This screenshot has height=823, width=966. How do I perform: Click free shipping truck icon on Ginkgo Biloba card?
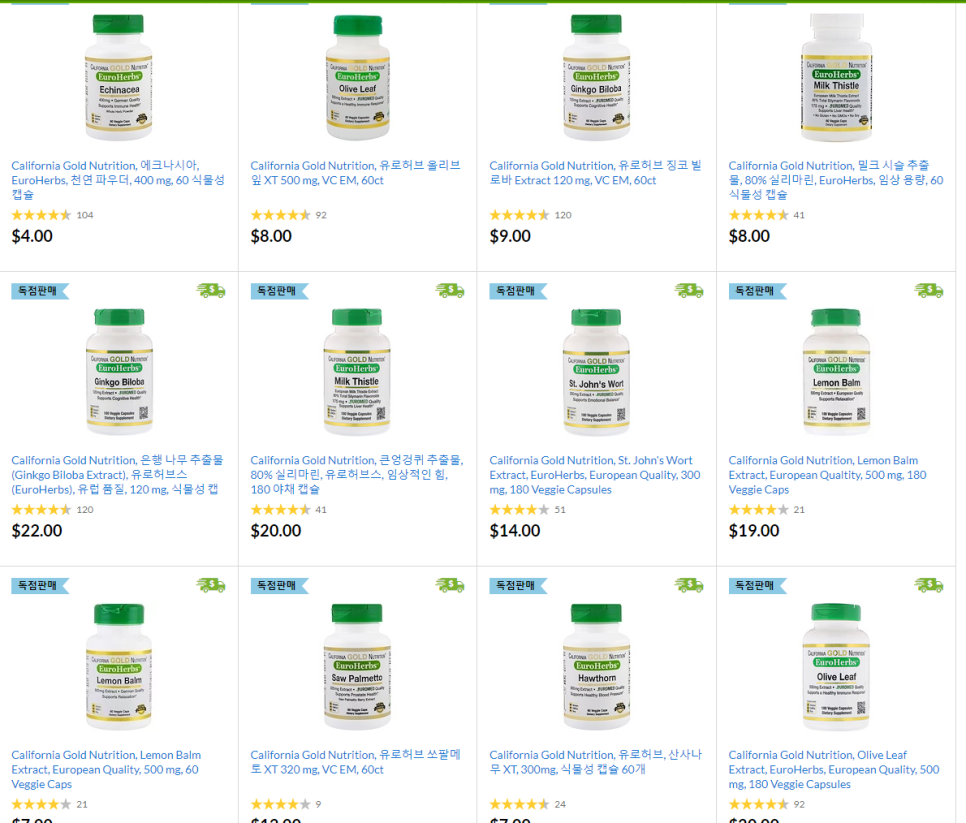pos(211,290)
